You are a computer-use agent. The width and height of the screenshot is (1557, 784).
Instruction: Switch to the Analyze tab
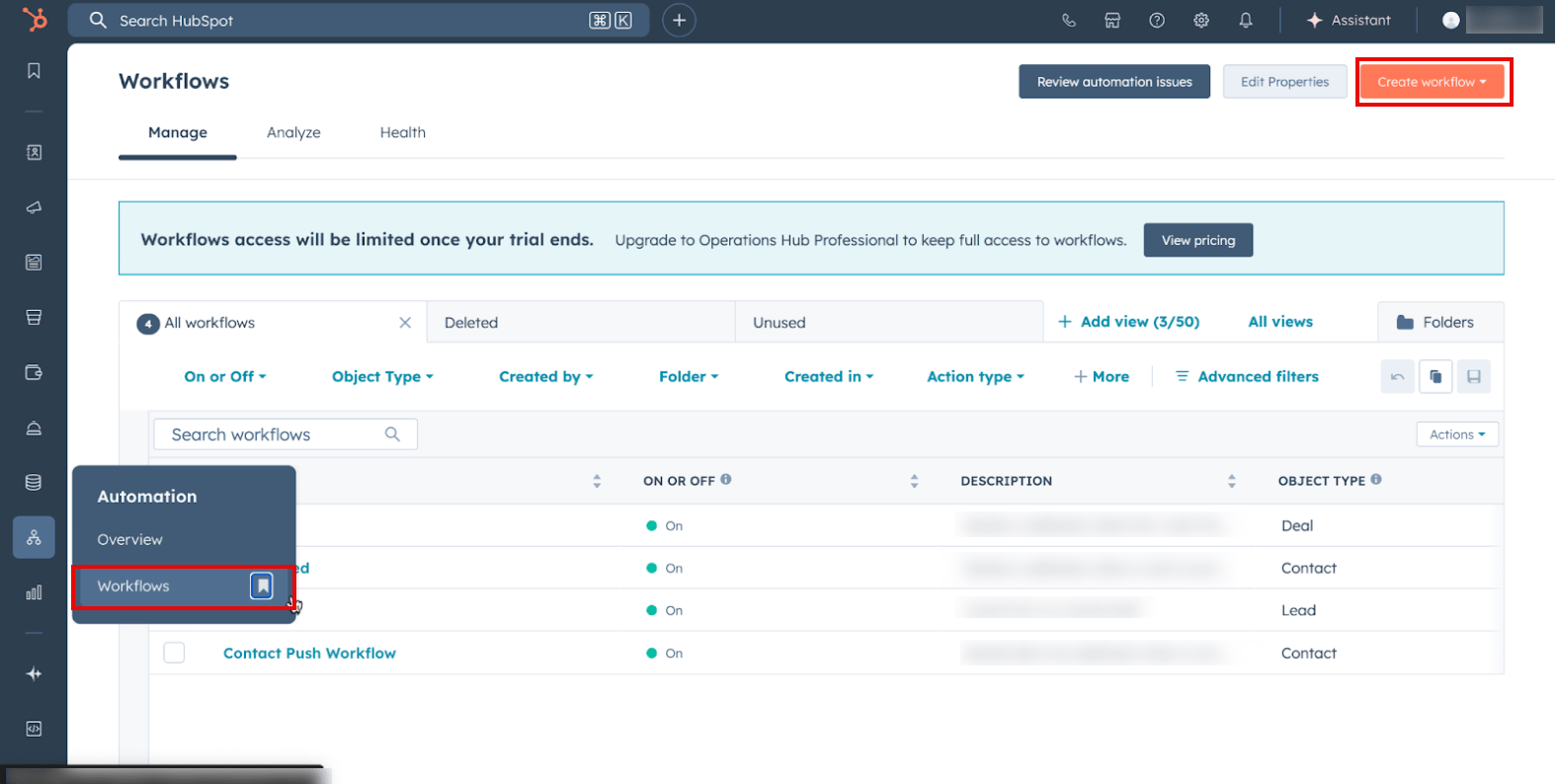293,132
